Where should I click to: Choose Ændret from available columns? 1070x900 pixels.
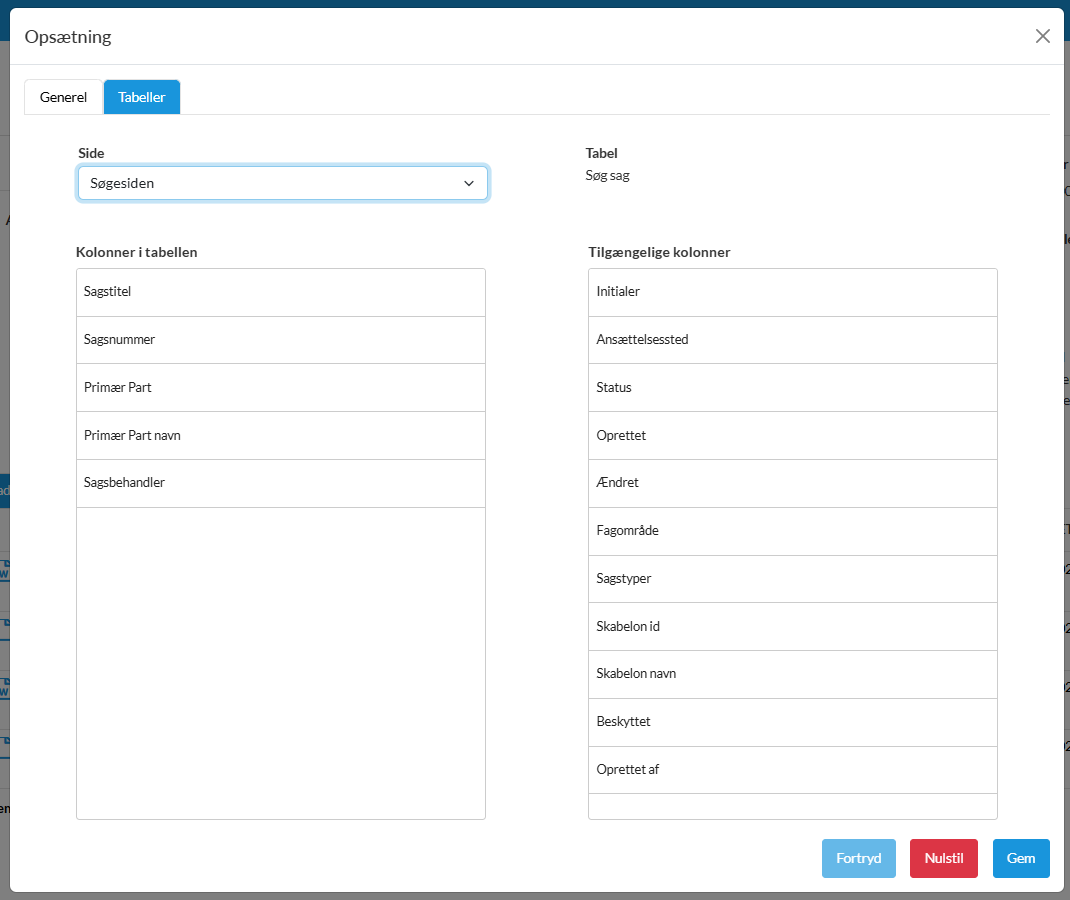792,483
